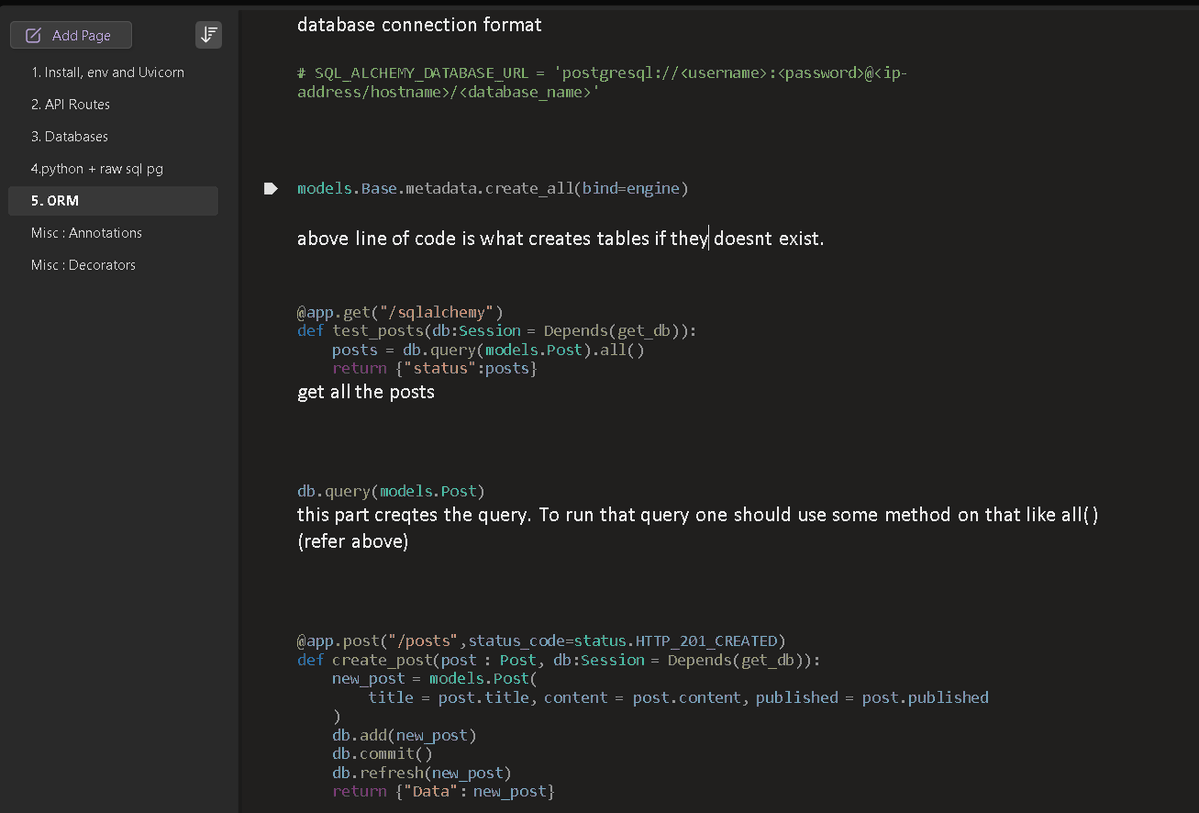This screenshot has width=1199, height=813.
Task: Click the tag marker beside models.Base.metadata line
Action: click(271, 188)
